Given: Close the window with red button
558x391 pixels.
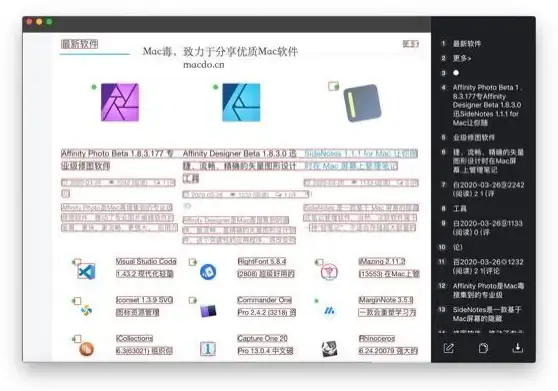Looking at the screenshot, I should pyautogui.click(x=30, y=22).
